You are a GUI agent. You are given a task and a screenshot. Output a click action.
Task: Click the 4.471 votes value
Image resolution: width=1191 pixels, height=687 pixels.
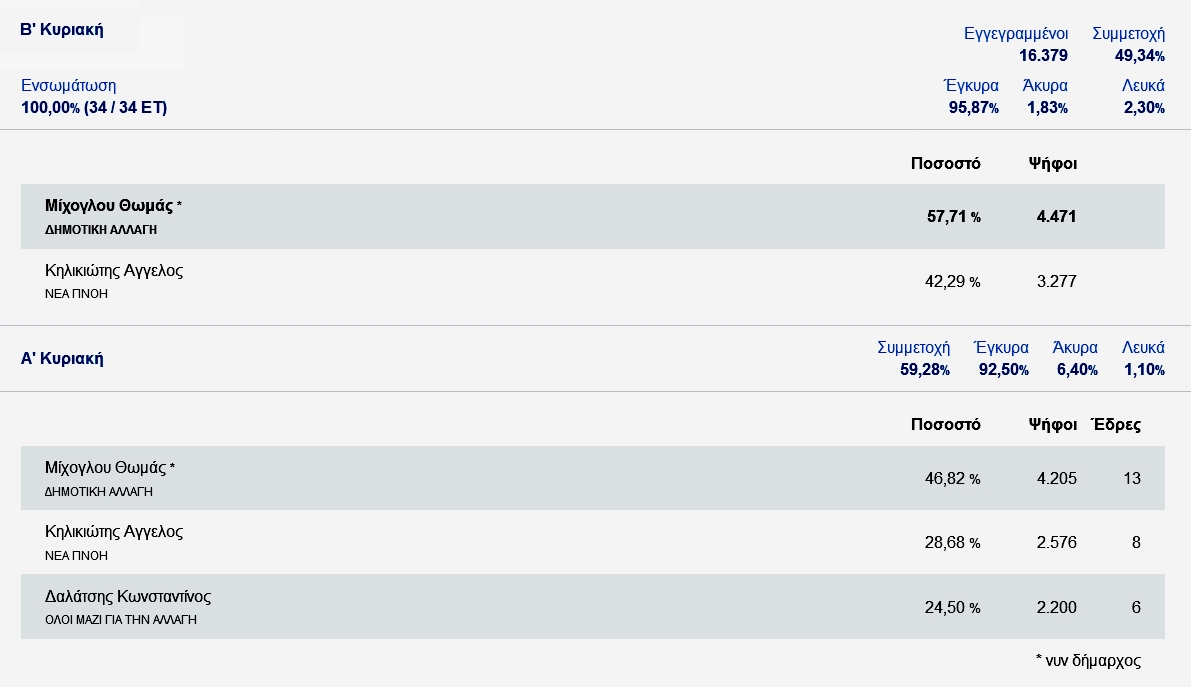[x=1056, y=216]
